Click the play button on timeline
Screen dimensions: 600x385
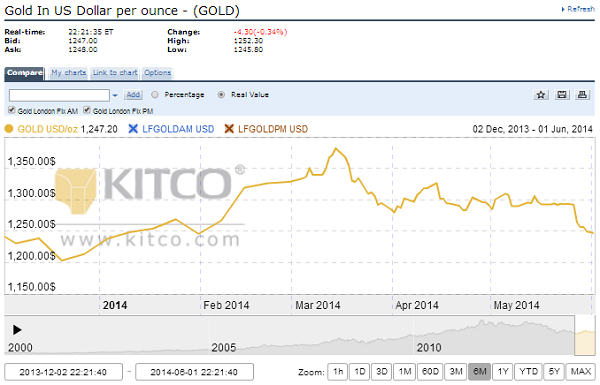[17, 330]
